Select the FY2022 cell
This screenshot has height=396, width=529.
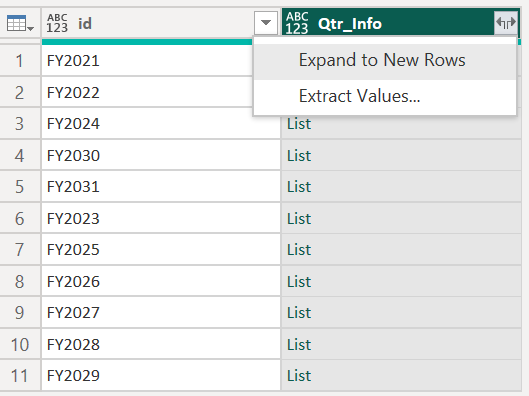point(147,92)
